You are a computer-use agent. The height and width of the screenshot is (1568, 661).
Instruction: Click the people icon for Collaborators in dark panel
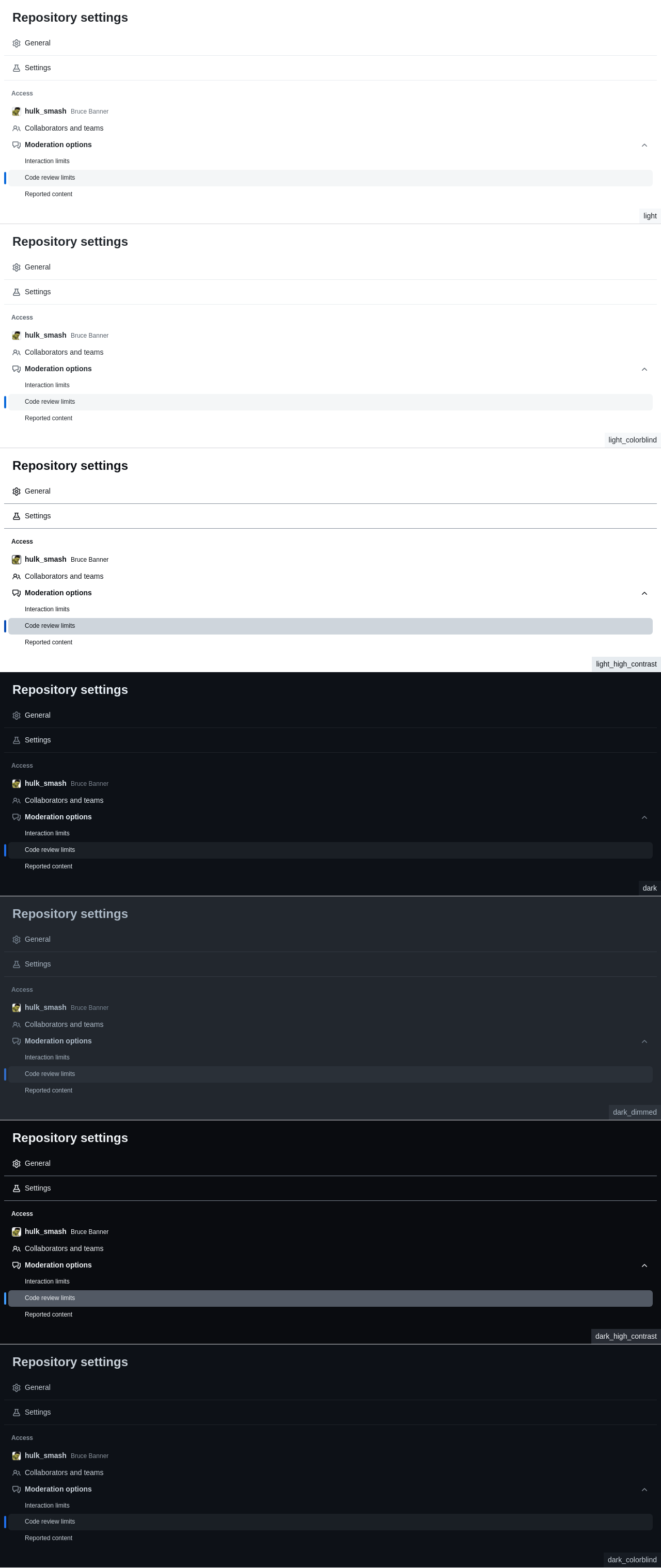click(17, 800)
